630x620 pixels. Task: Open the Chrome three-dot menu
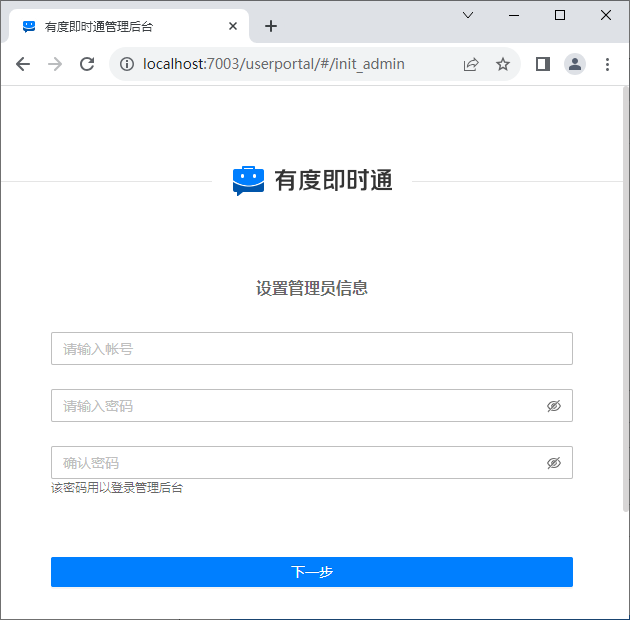coord(607,64)
